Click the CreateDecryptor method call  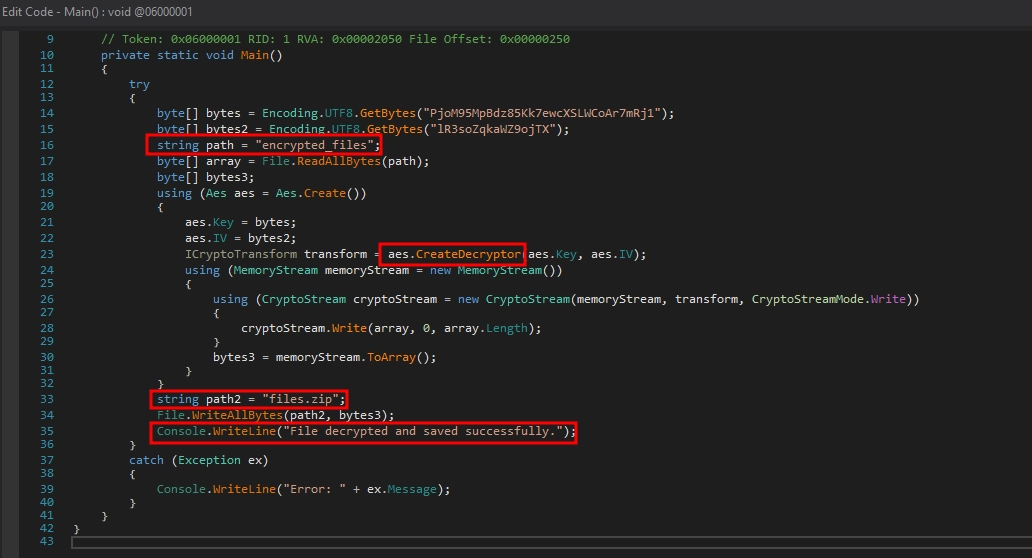455,254
